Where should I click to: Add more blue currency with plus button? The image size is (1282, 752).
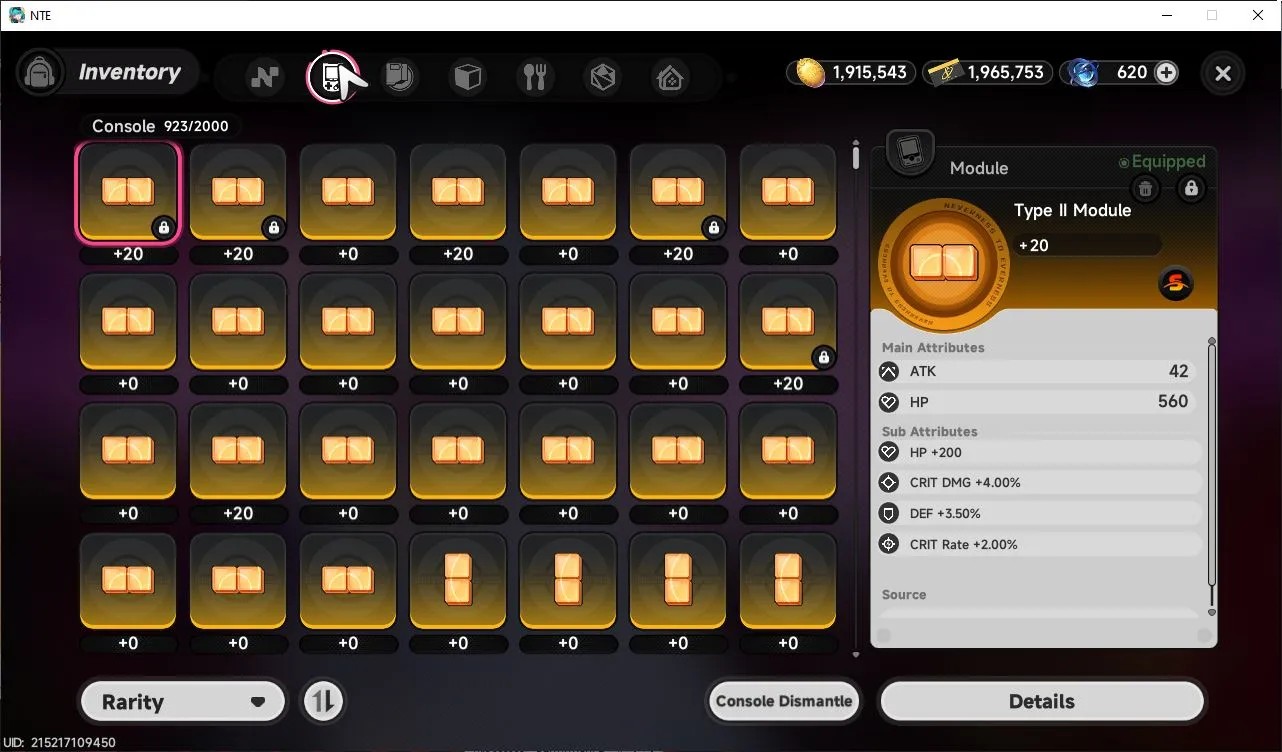click(x=1166, y=73)
